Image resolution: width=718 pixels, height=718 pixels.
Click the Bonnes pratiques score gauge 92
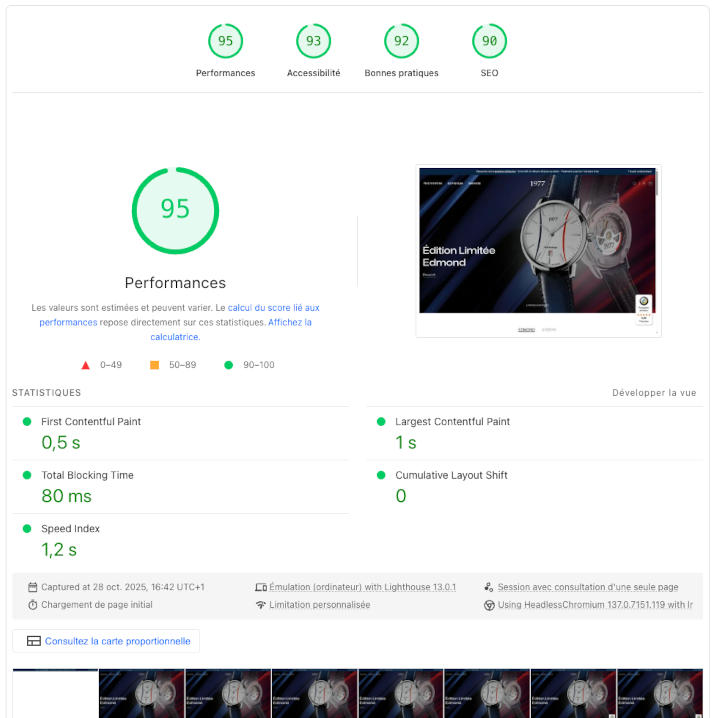pyautogui.click(x=401, y=41)
